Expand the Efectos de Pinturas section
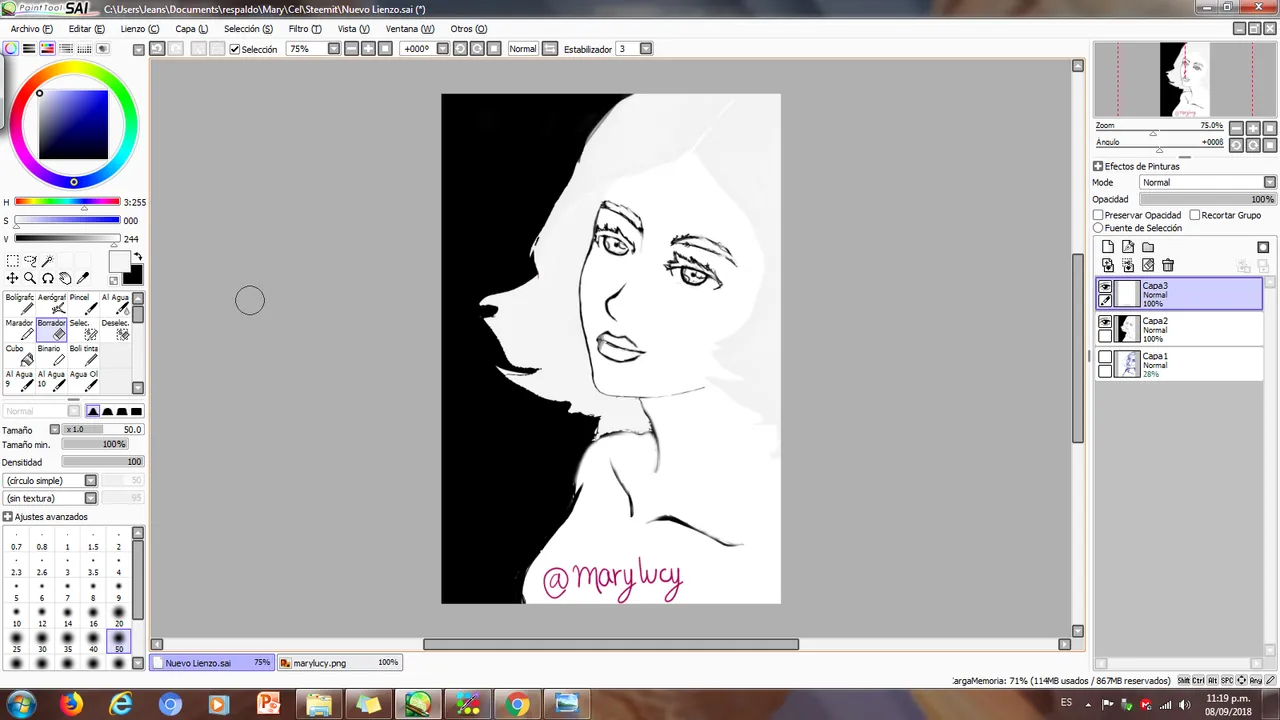Viewport: 1280px width, 720px height. coord(1098,166)
